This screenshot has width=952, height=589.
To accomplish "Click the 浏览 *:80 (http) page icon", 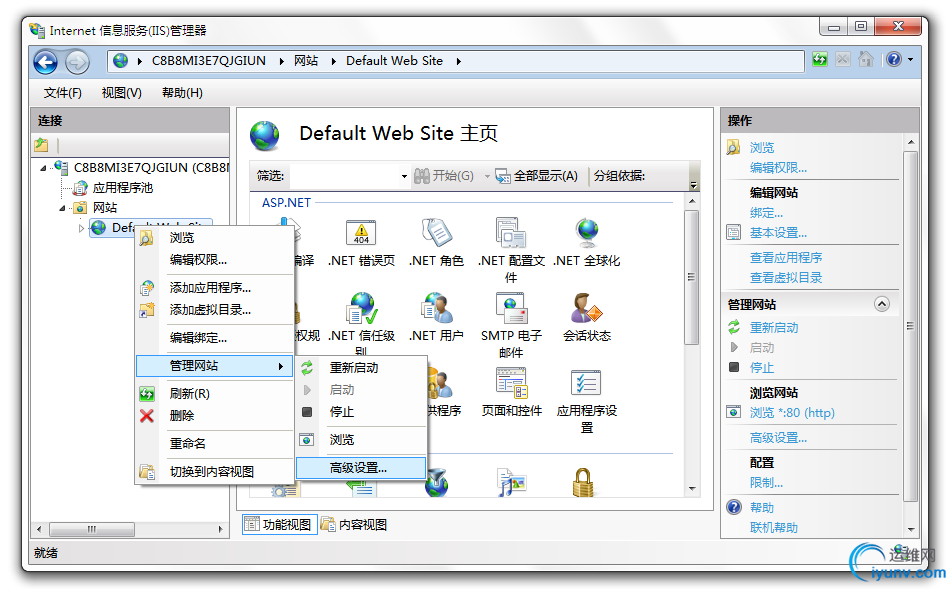I will [733, 412].
